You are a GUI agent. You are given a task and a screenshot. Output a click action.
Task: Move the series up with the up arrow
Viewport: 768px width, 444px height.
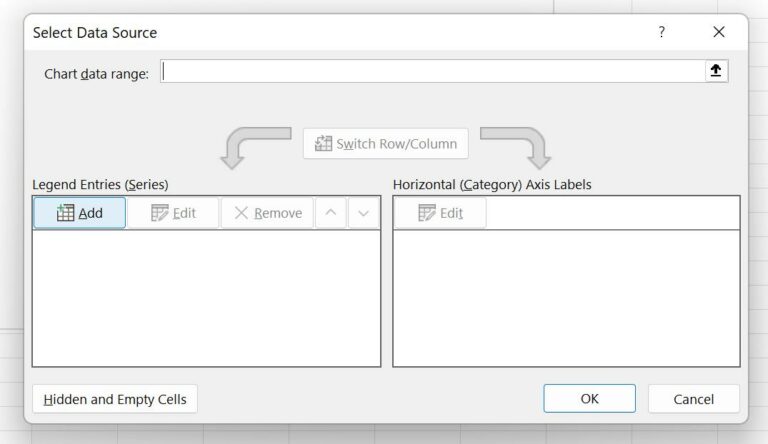(330, 213)
